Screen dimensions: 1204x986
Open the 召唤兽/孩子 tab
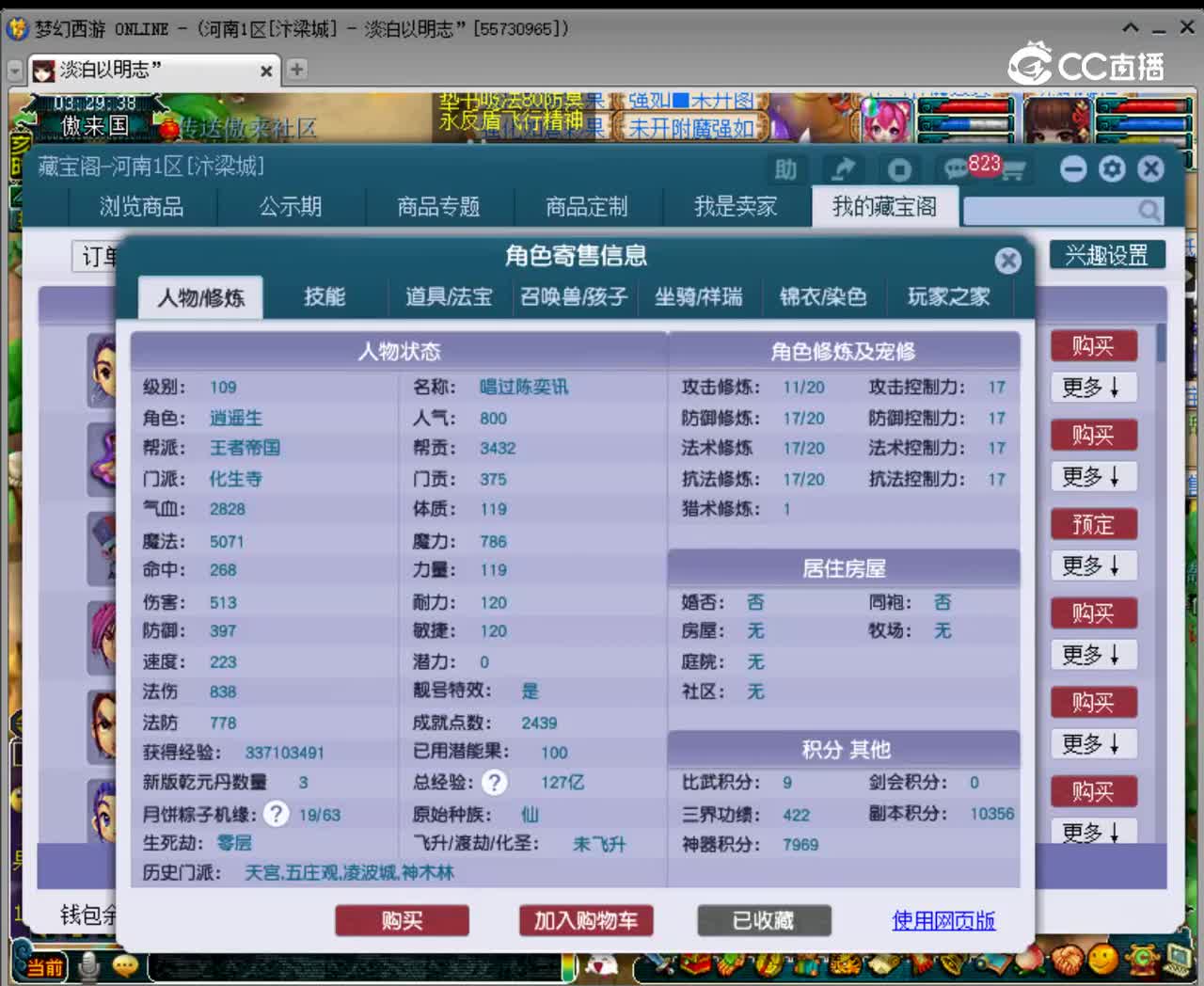pos(574,297)
